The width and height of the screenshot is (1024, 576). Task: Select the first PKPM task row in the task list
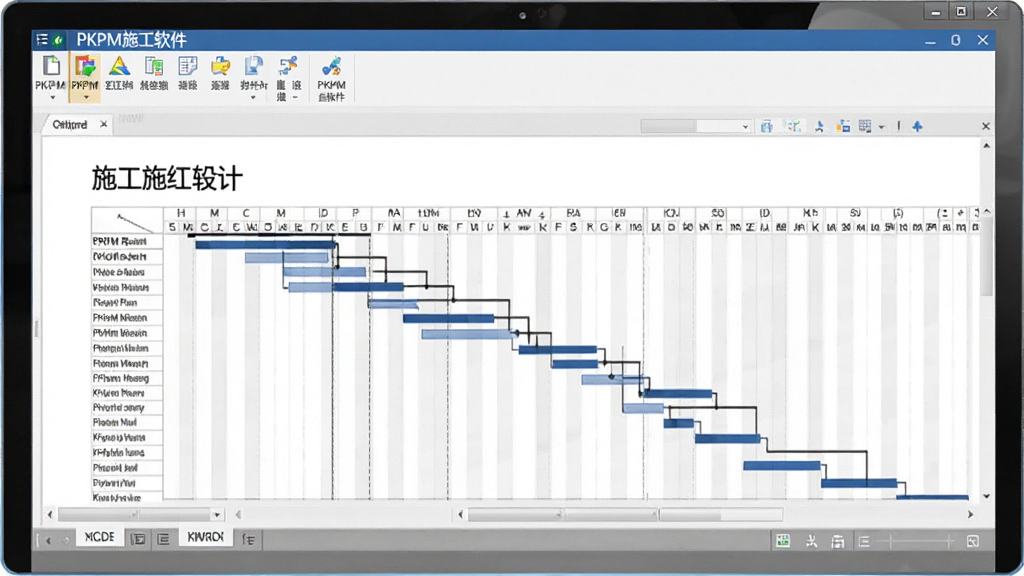click(x=127, y=242)
